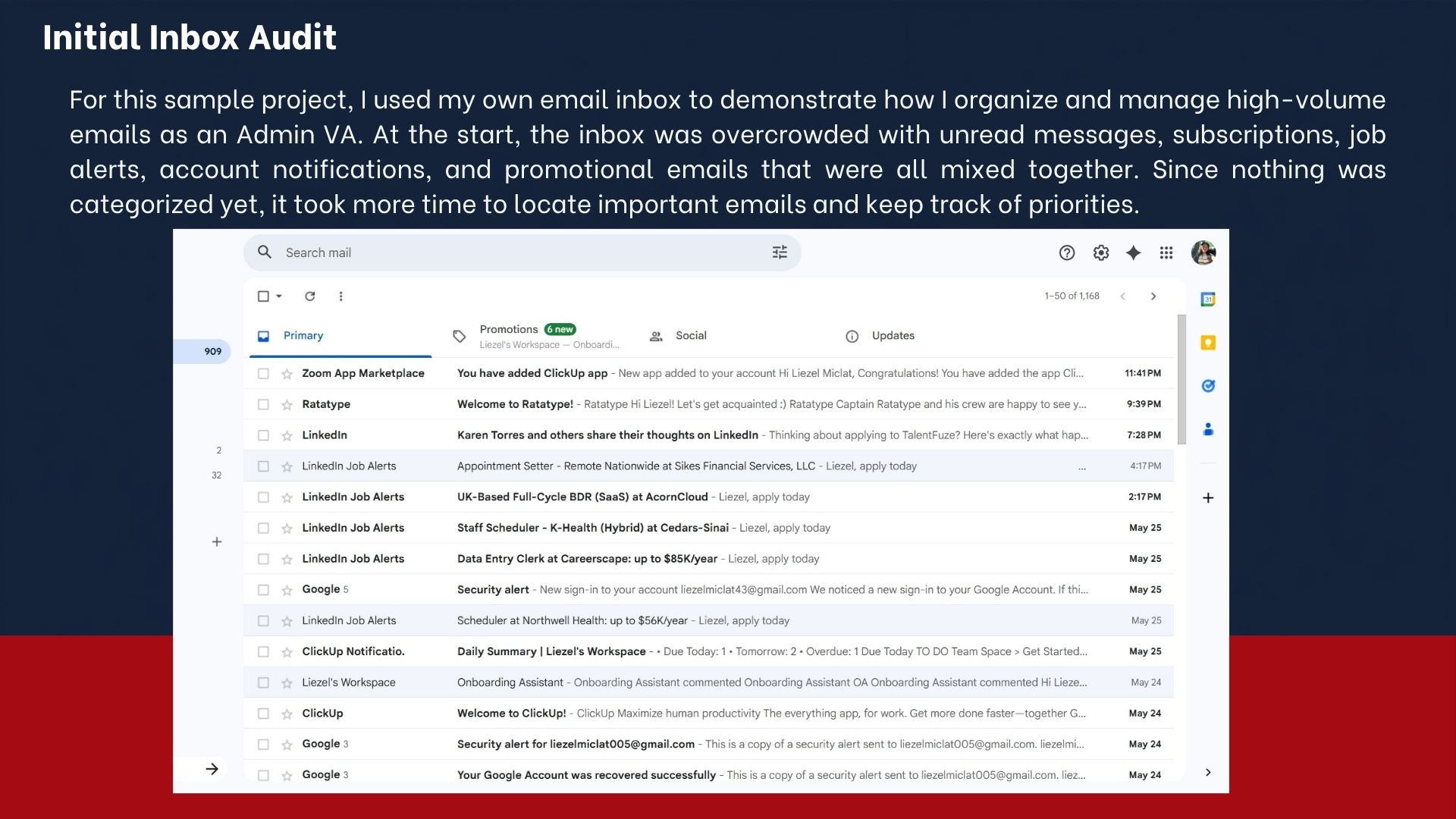Open Gmail support help icon

pyautogui.click(x=1067, y=253)
